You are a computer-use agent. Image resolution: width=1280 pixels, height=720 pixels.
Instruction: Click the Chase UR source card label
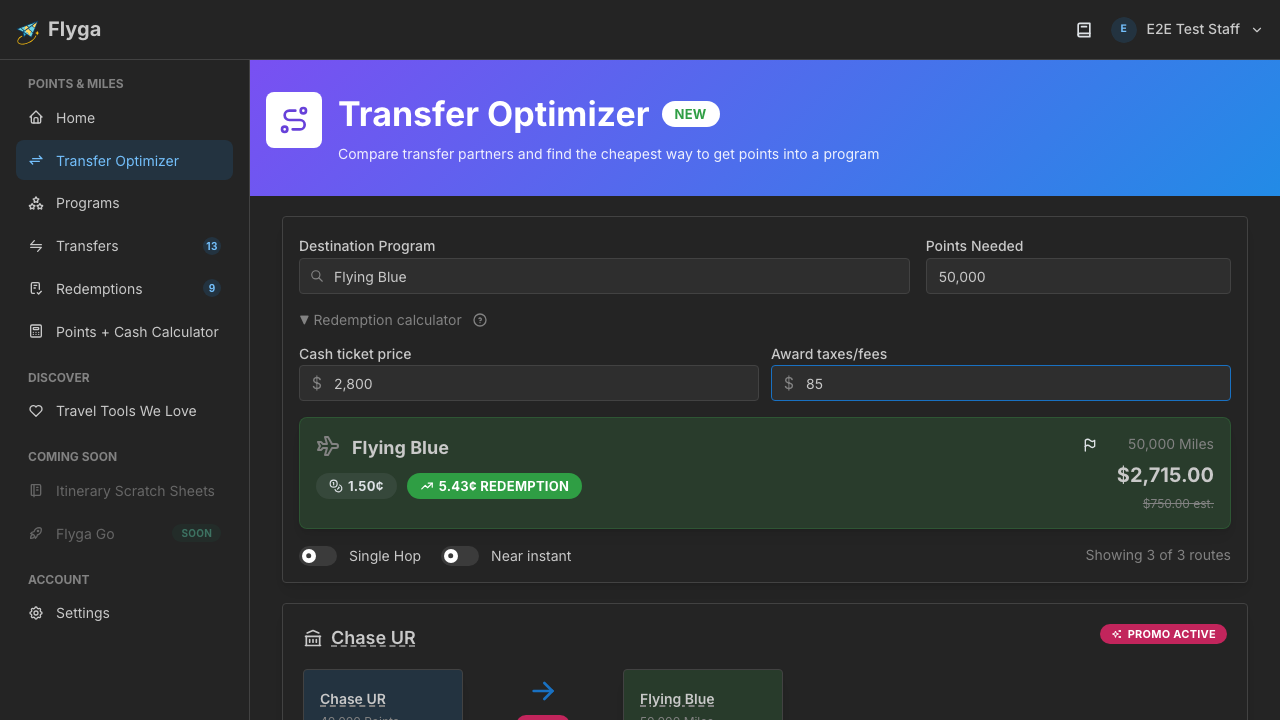pos(353,699)
